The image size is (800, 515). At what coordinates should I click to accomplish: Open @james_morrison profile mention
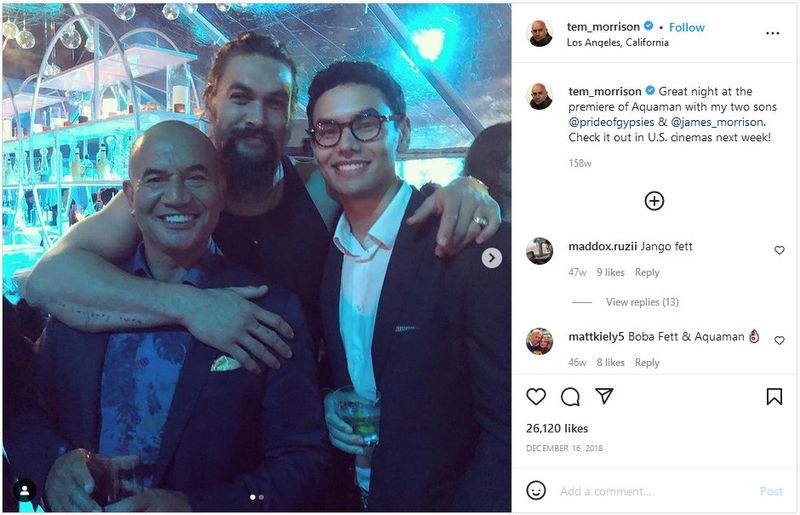point(718,122)
